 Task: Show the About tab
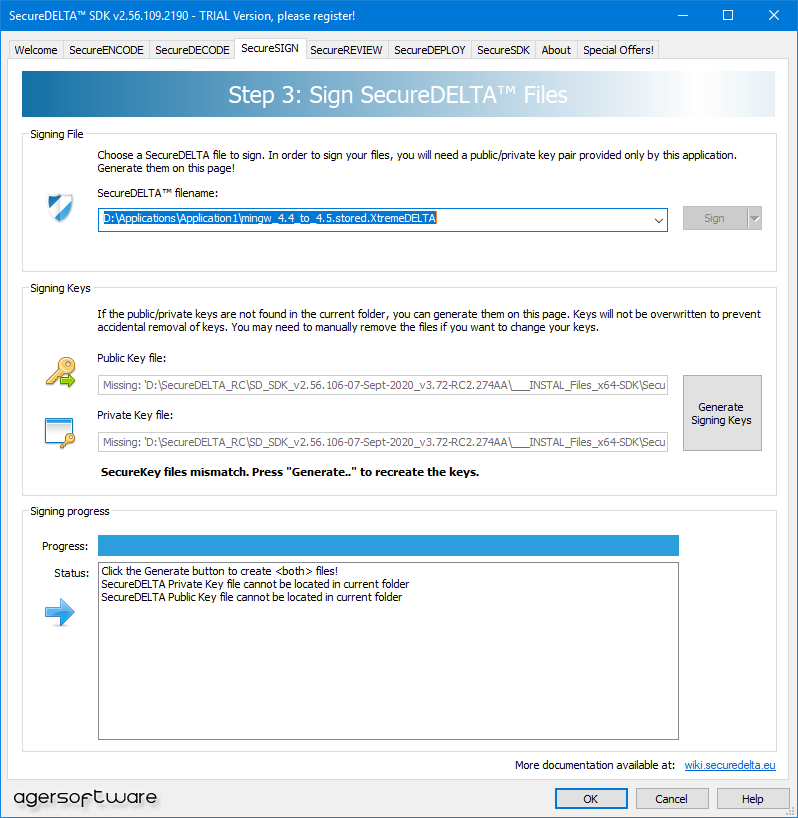pos(556,50)
